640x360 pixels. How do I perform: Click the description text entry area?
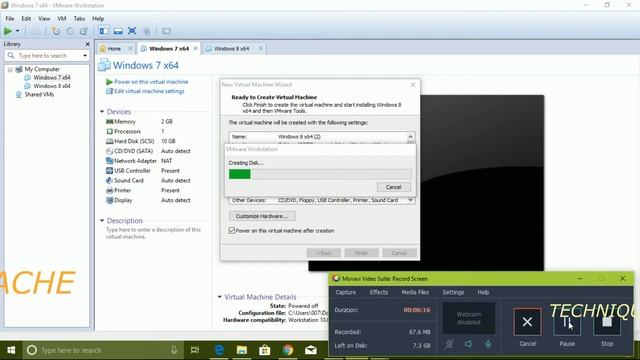tap(153, 233)
